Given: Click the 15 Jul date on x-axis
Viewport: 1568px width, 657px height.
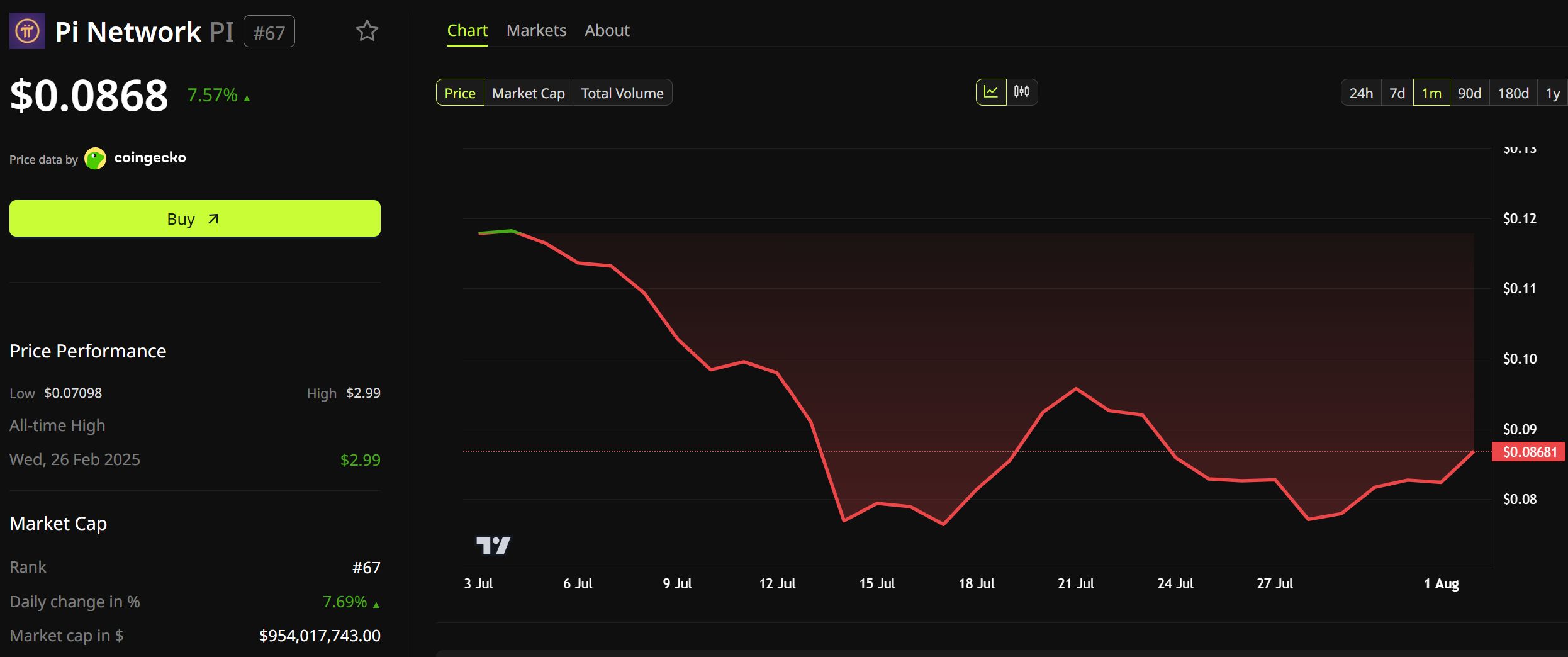Looking at the screenshot, I should click(x=877, y=583).
